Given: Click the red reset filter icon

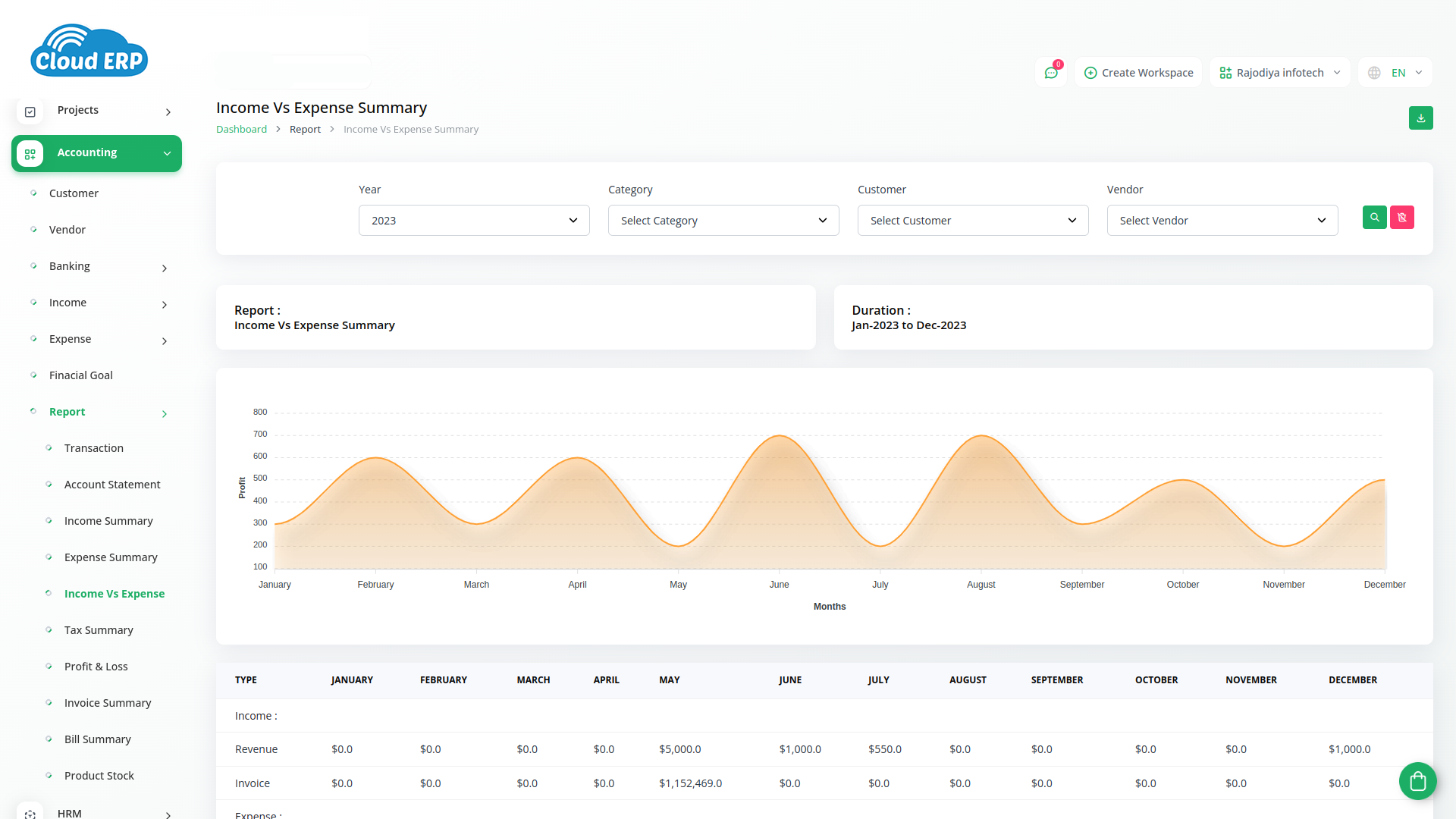Looking at the screenshot, I should click(1401, 218).
